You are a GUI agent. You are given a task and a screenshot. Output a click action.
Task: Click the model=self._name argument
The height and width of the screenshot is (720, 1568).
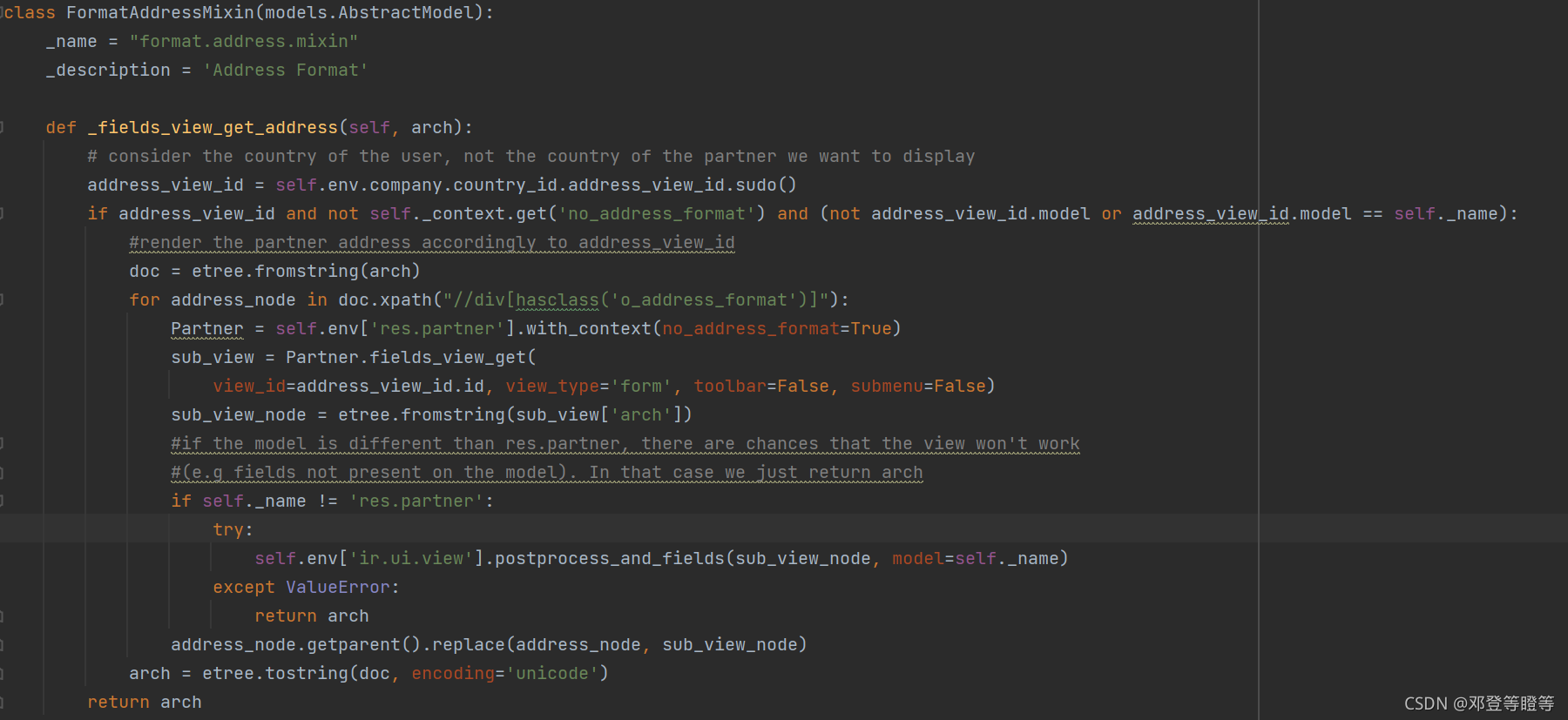[976, 558]
